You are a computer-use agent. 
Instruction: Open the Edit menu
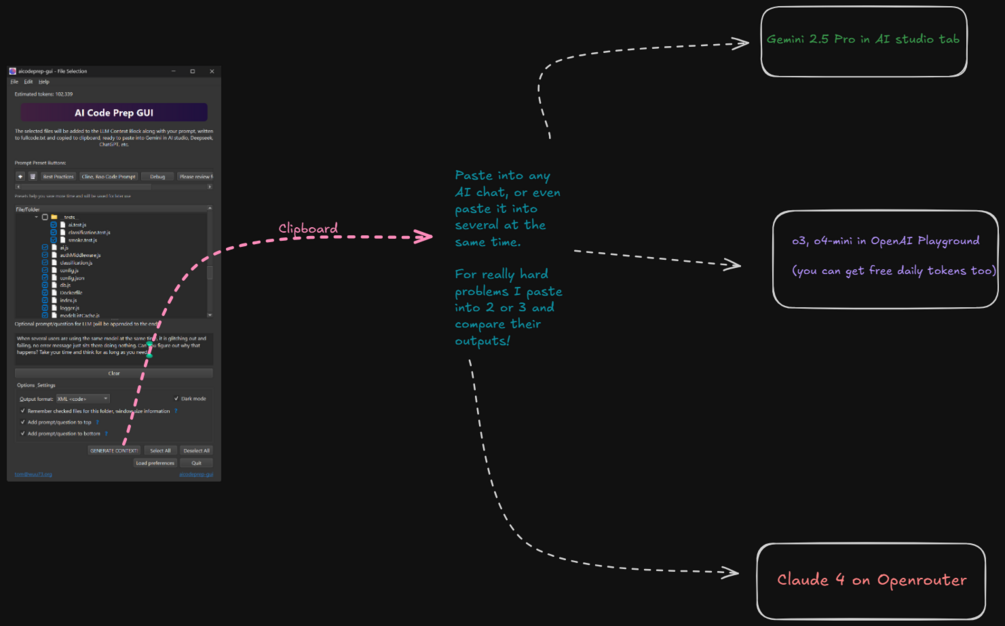tap(28, 82)
